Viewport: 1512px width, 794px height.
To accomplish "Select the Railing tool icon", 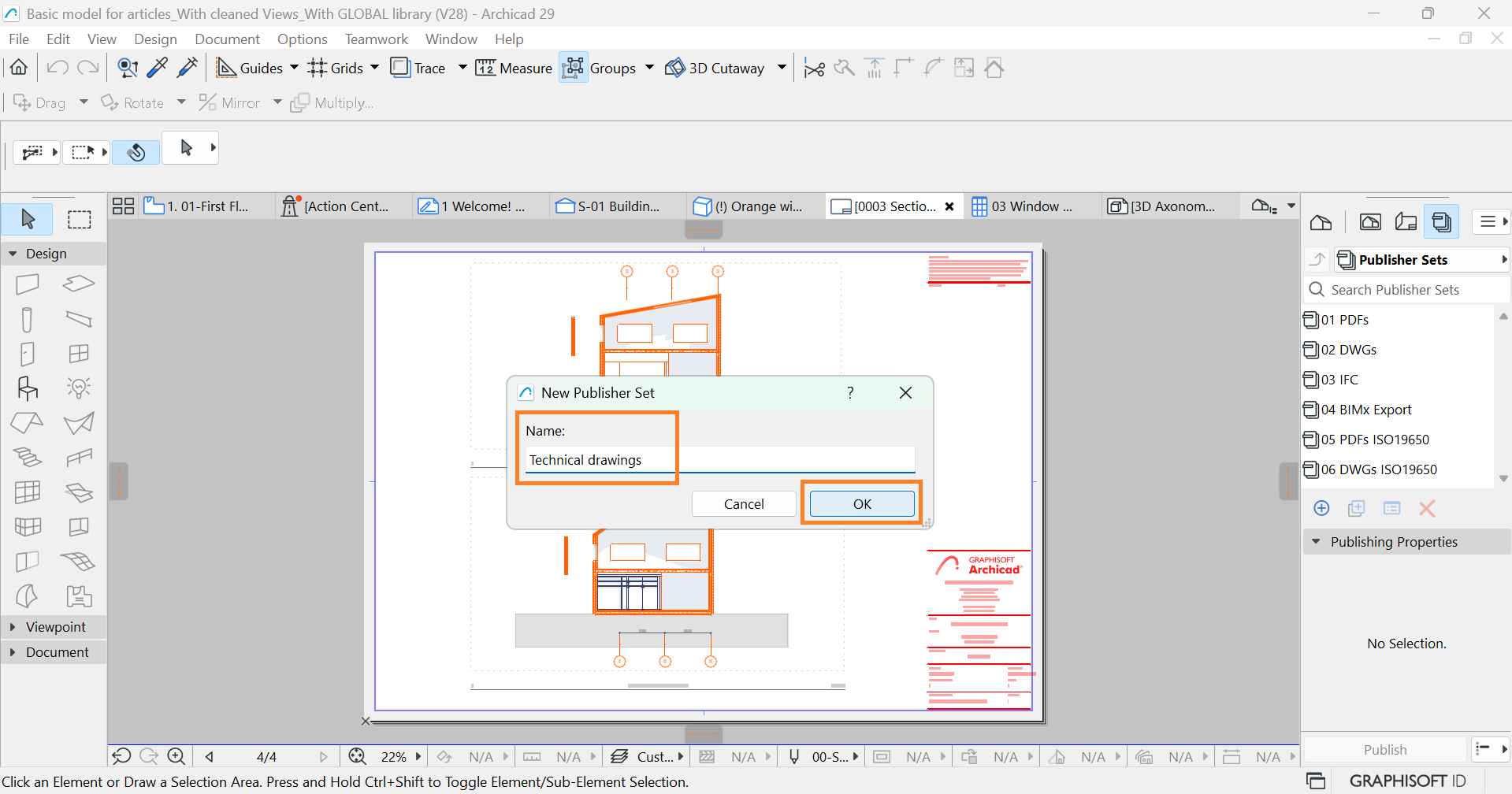I will tap(79, 458).
